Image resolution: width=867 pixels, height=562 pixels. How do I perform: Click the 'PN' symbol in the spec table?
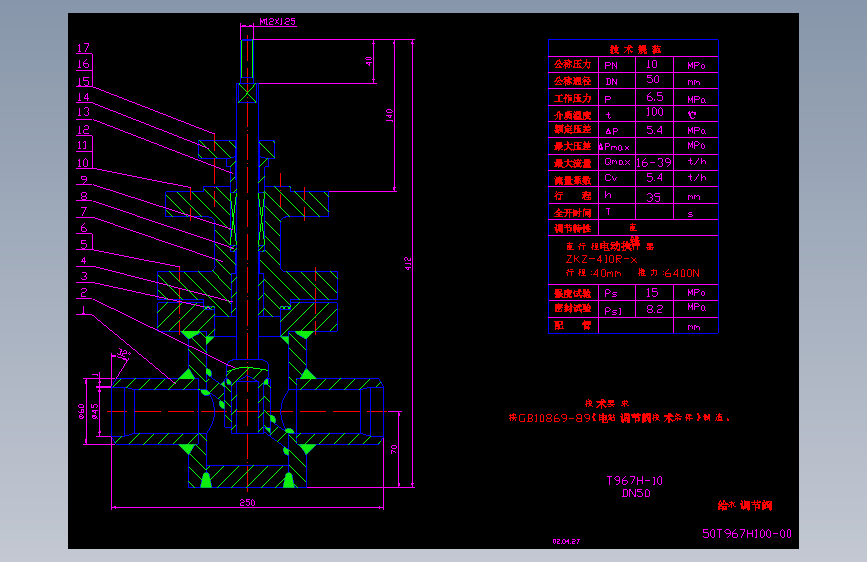[611, 65]
